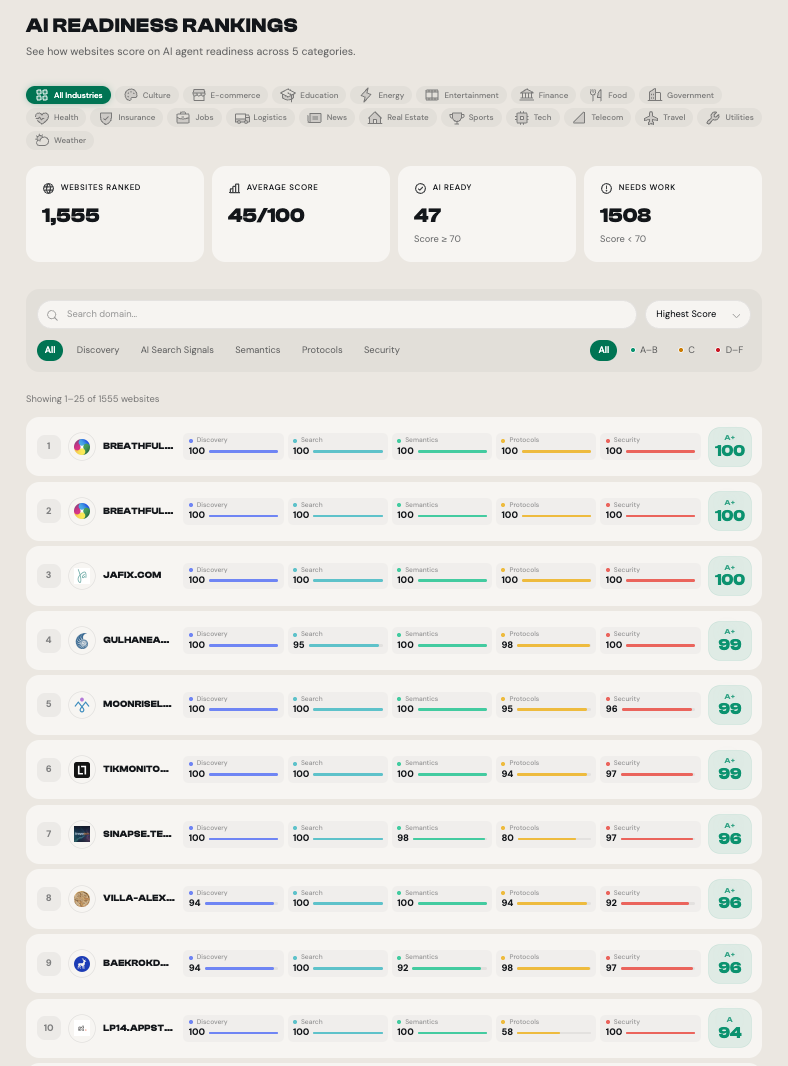Click the Tikmonito site logo icon

pyautogui.click(x=82, y=769)
